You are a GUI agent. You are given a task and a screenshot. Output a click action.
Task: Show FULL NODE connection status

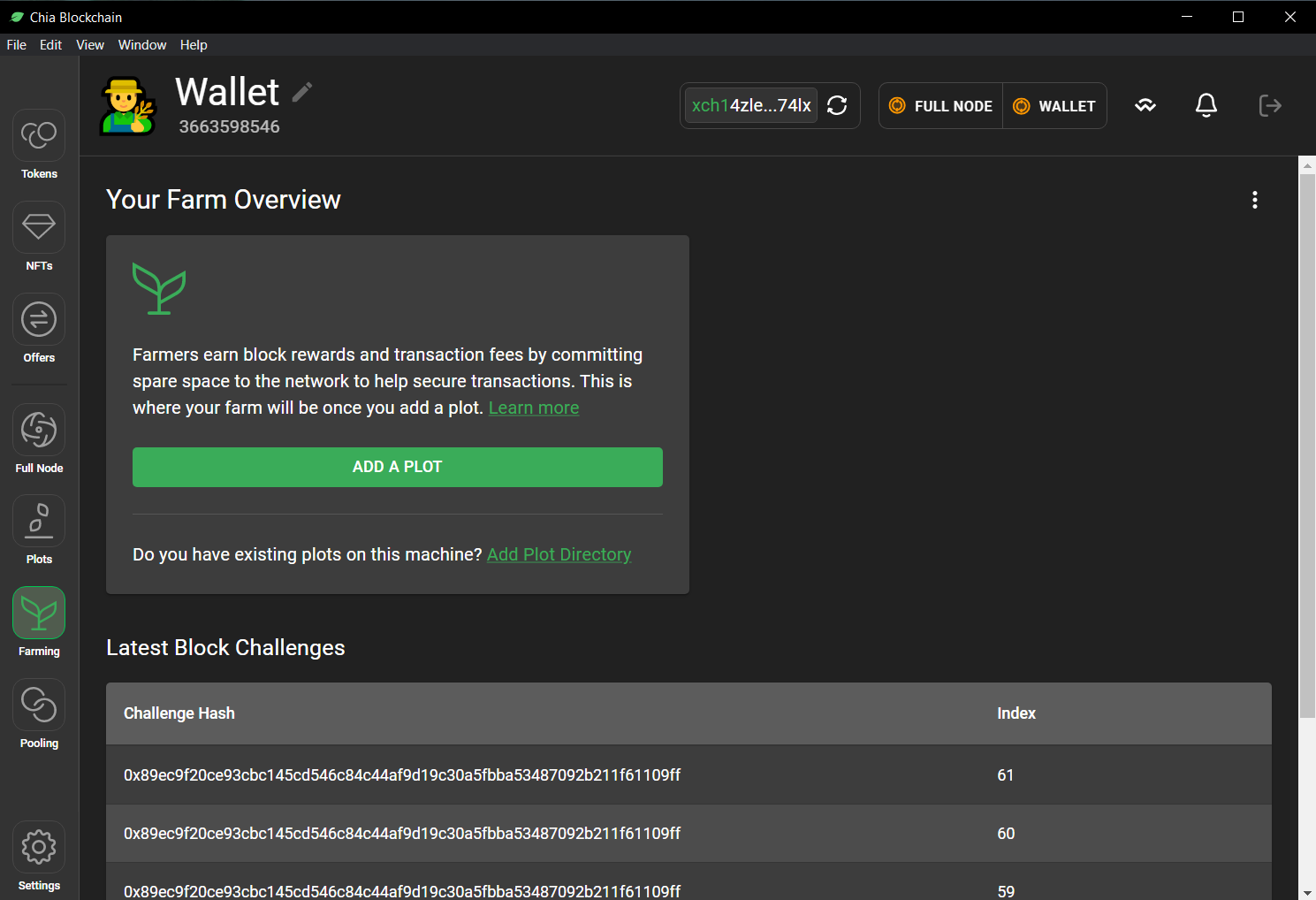tap(940, 106)
